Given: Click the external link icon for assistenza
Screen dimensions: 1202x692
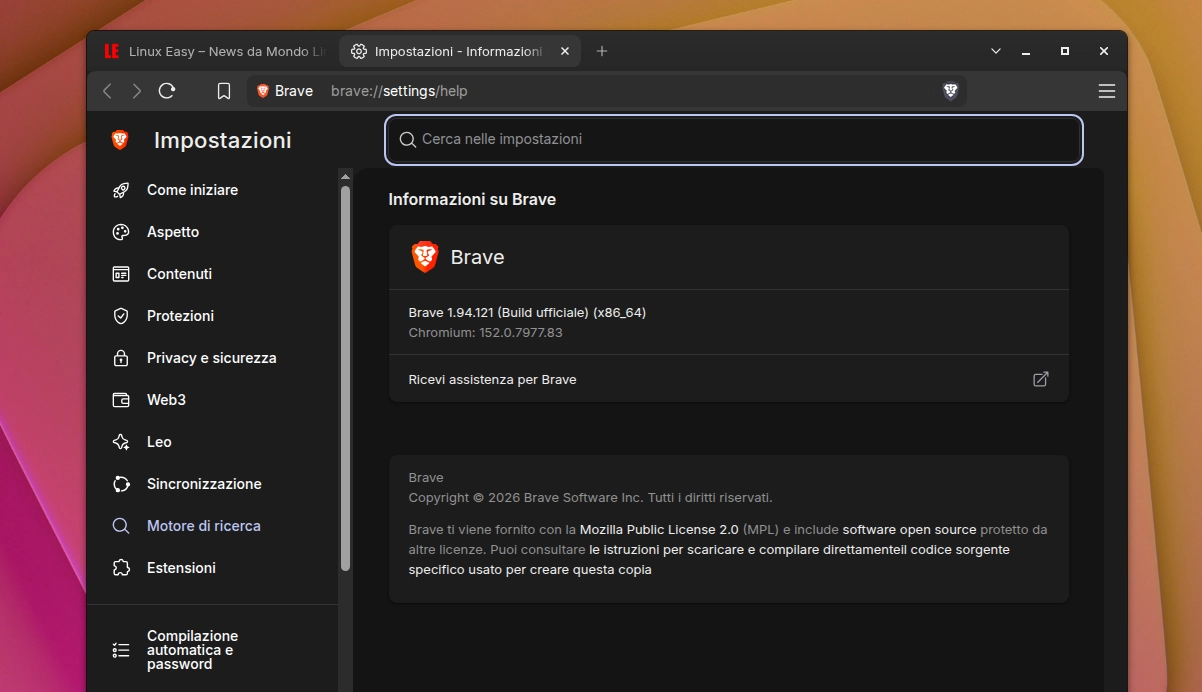Looking at the screenshot, I should (1041, 379).
